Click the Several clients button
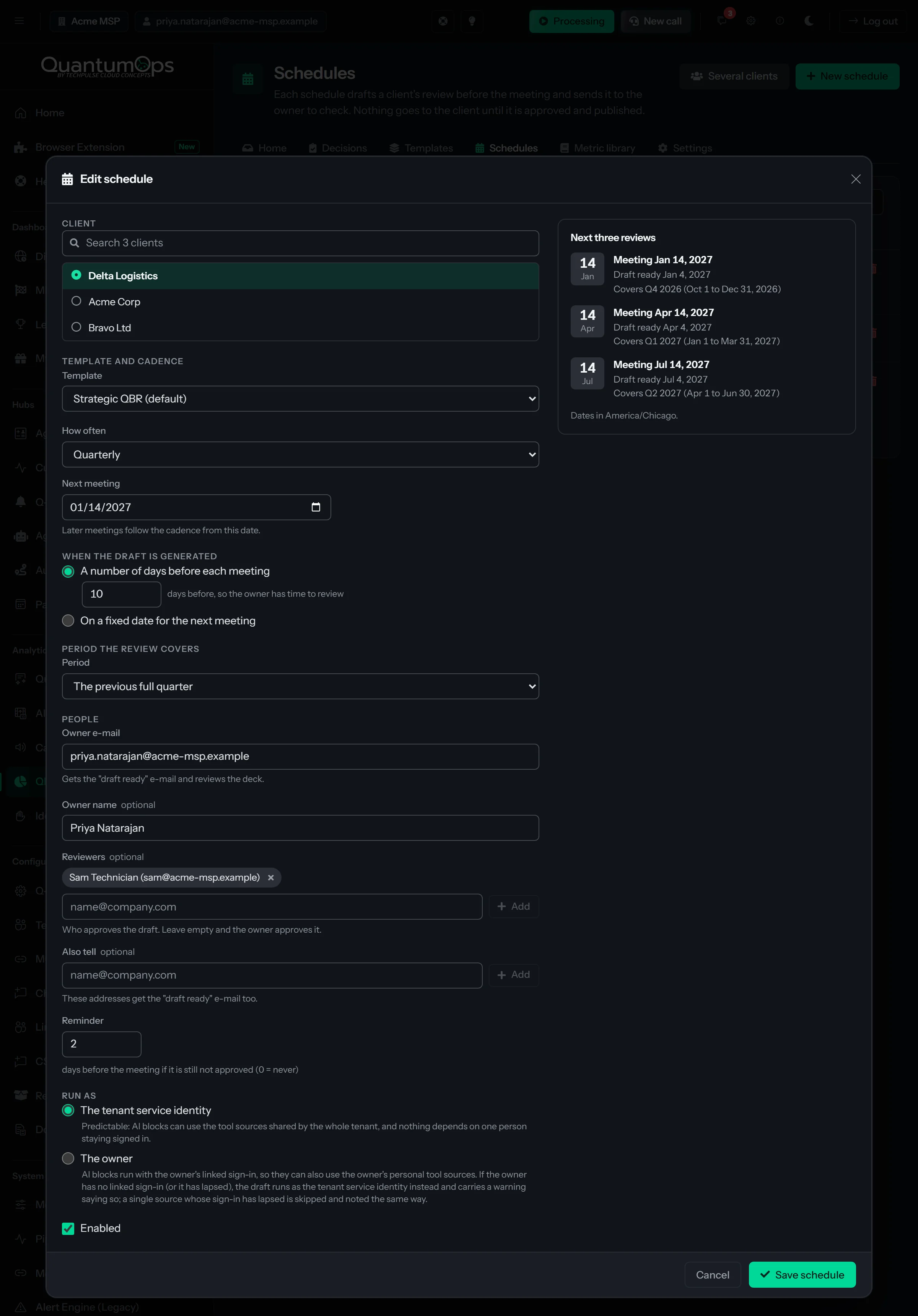Screen dimensions: 918x1316 [x=734, y=76]
